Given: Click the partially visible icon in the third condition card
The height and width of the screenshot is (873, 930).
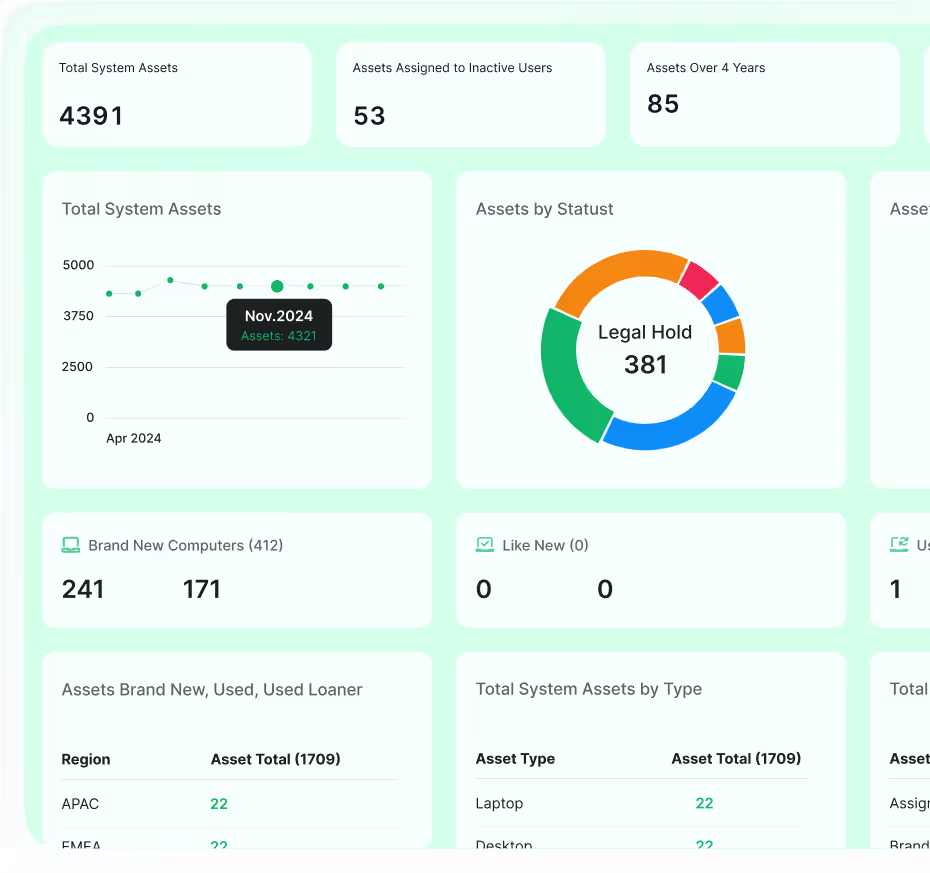Looking at the screenshot, I should click(899, 545).
